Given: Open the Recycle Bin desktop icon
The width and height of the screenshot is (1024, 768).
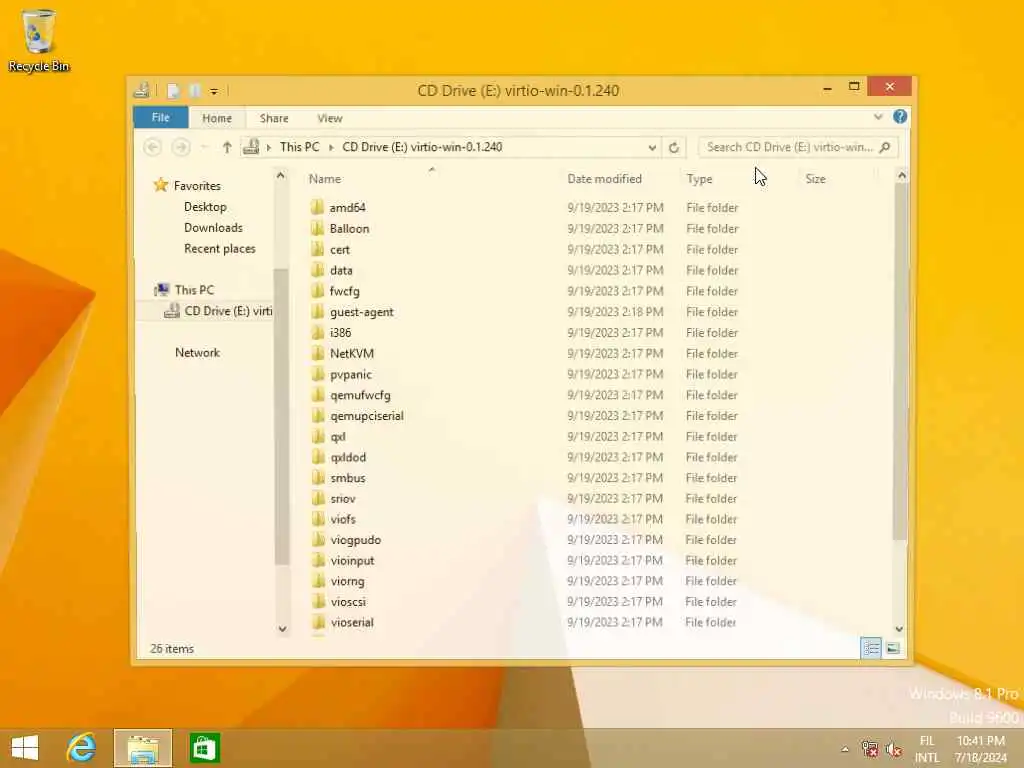Looking at the screenshot, I should click(x=39, y=40).
